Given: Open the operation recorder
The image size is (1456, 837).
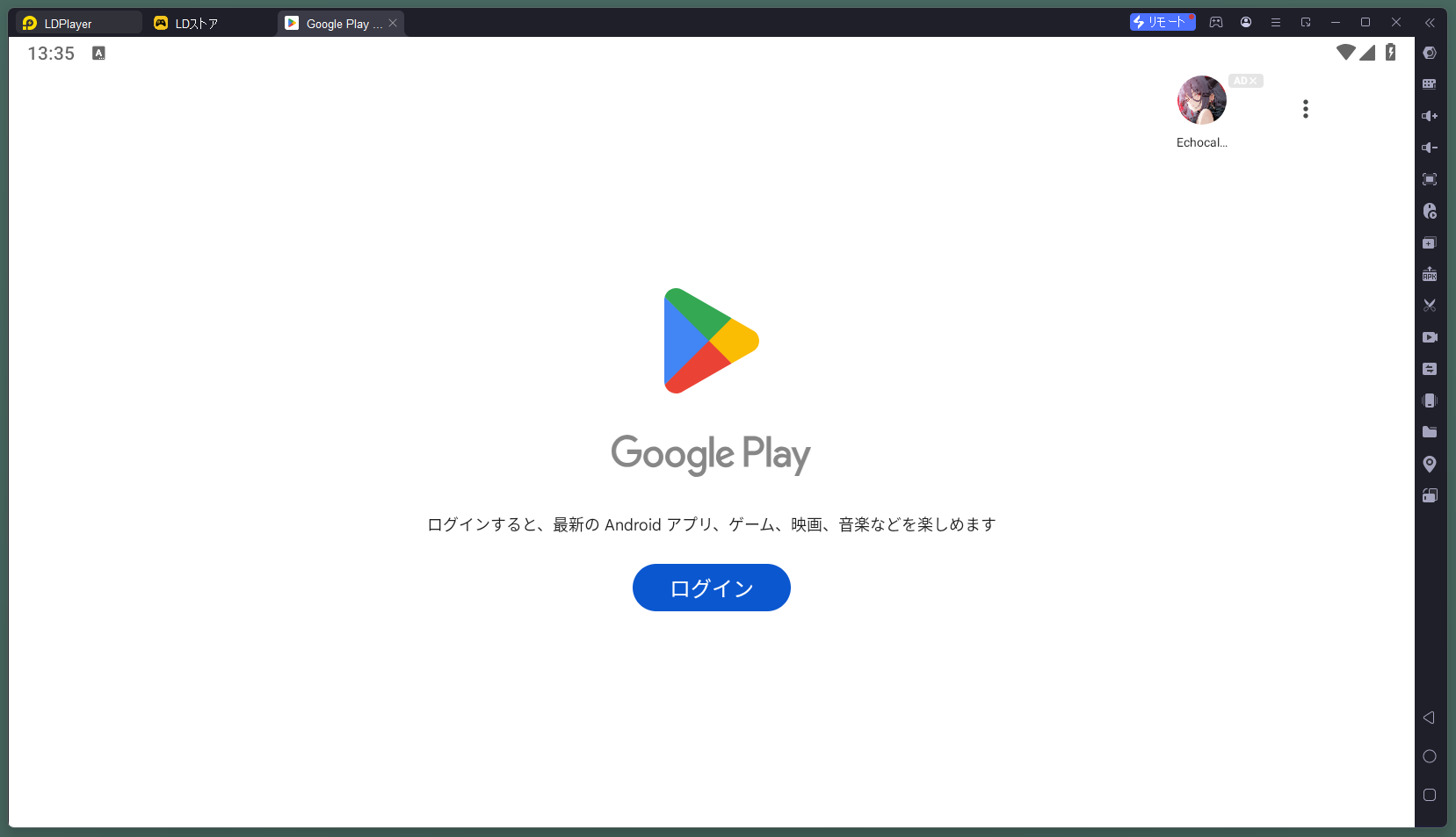Looking at the screenshot, I should click(x=1431, y=211).
